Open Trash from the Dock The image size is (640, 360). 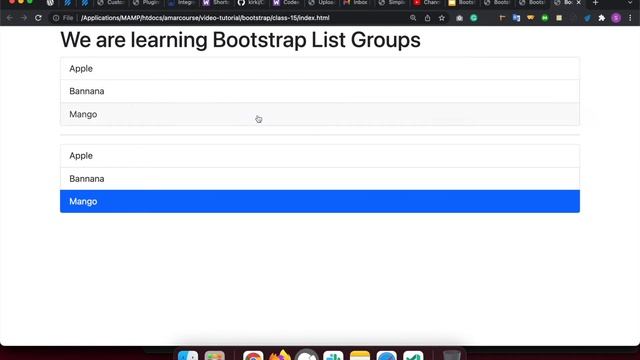(x=451, y=356)
